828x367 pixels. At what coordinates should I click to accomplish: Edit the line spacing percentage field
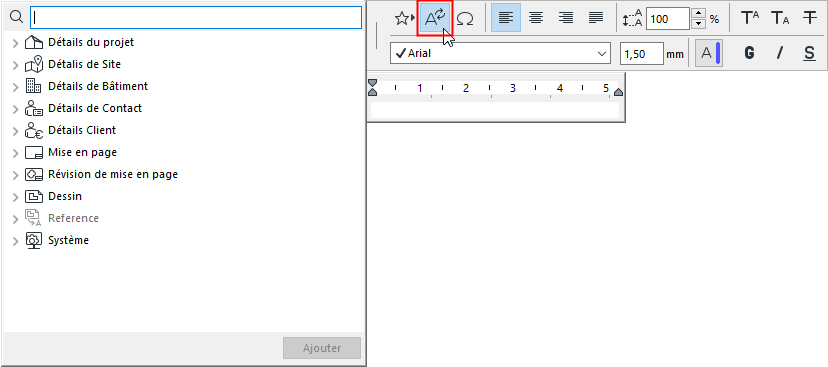(667, 19)
